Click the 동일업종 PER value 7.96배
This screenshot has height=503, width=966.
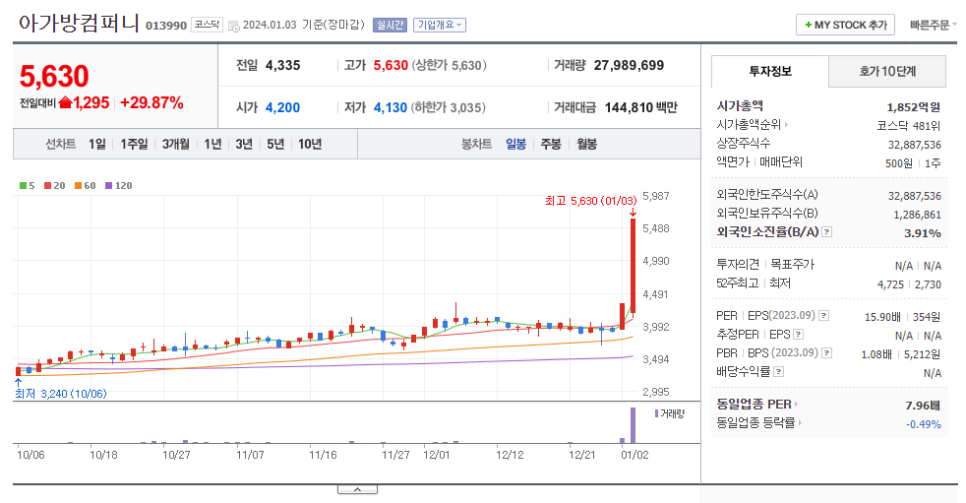923,406
